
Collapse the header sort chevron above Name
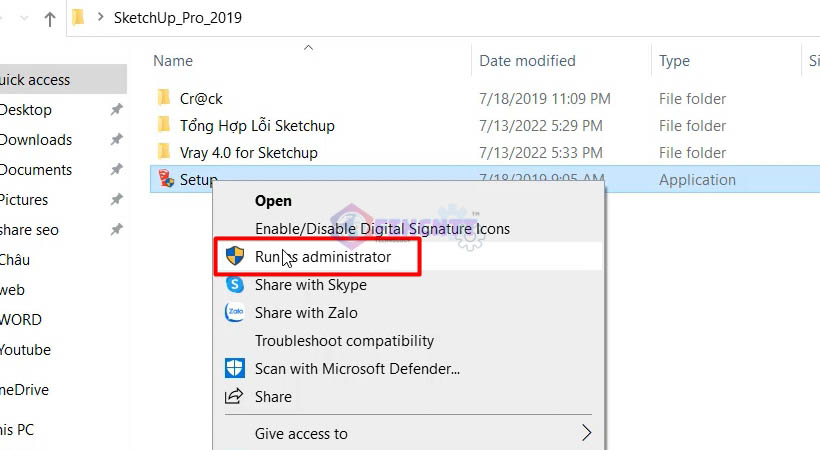tap(308, 47)
